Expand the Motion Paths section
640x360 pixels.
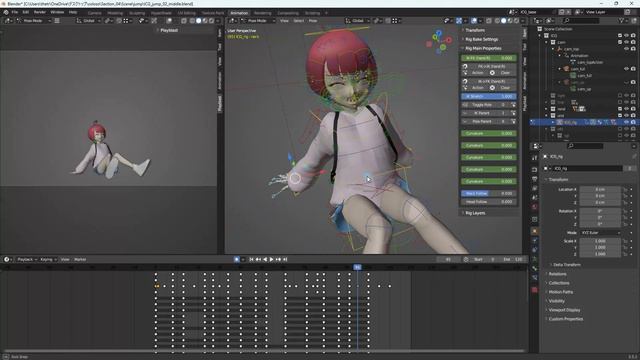(560, 292)
